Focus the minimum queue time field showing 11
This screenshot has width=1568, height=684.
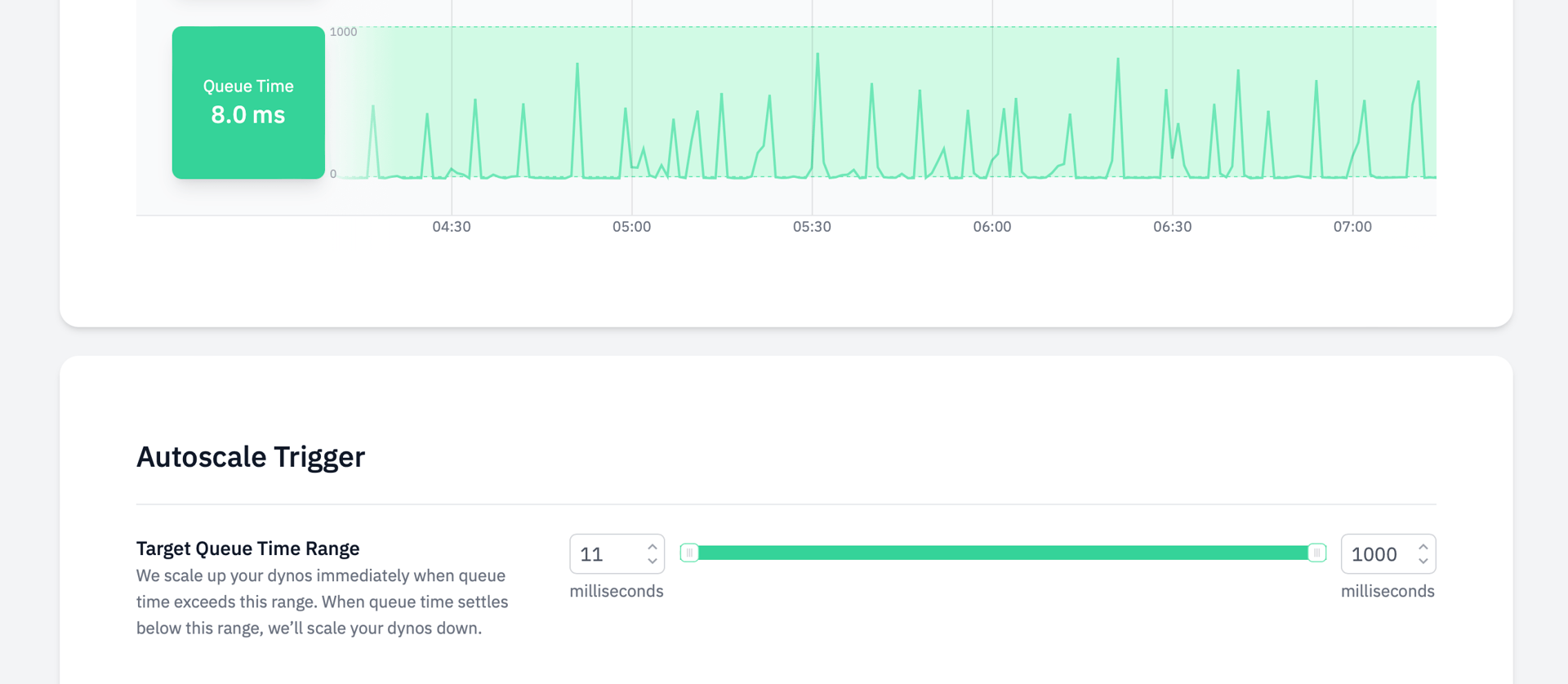(608, 554)
